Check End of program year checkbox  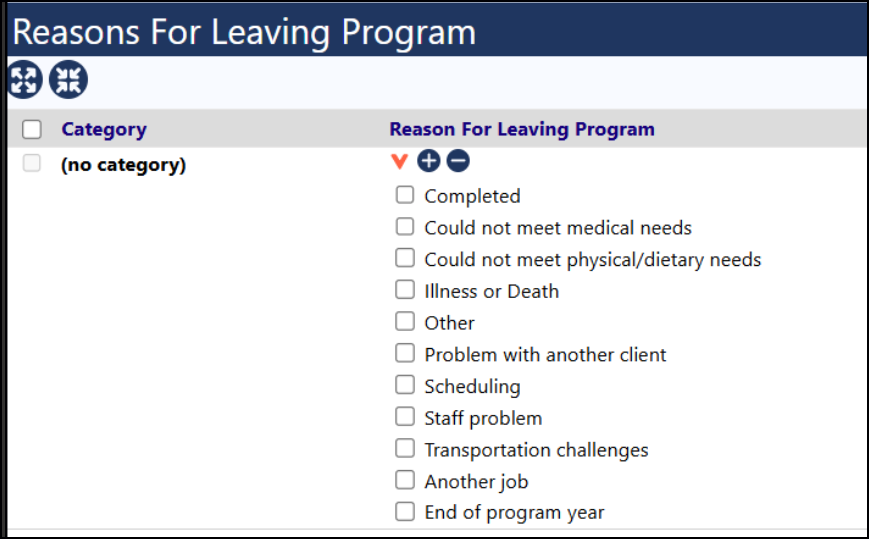(x=405, y=511)
